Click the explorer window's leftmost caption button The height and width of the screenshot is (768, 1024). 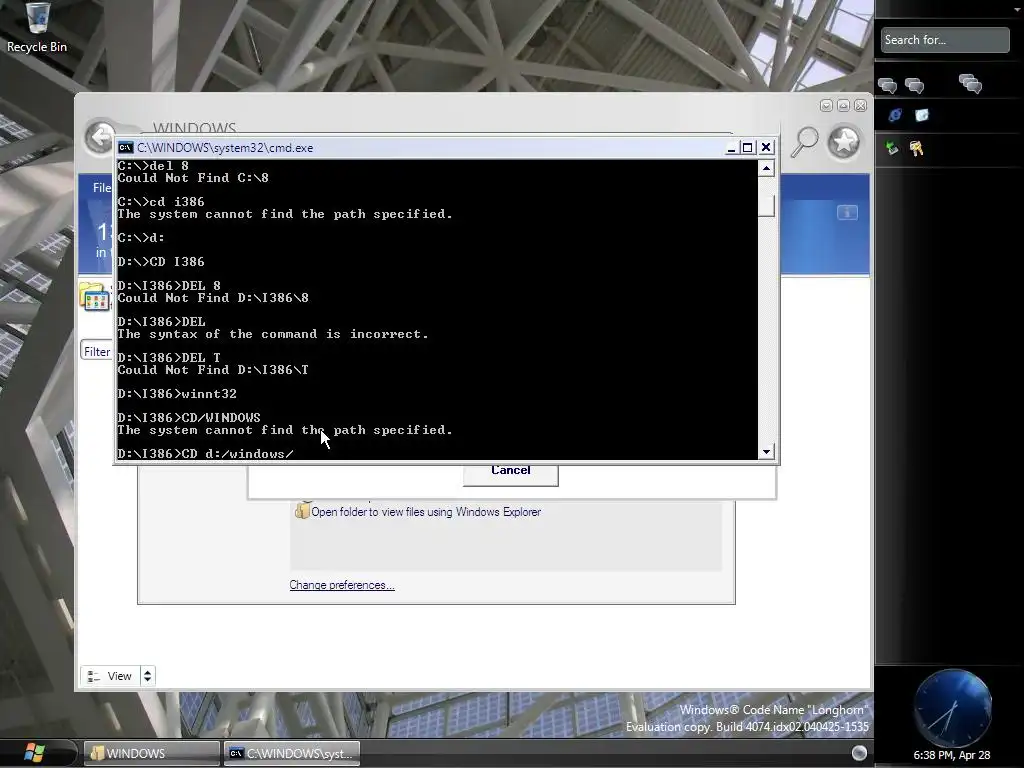click(x=826, y=106)
